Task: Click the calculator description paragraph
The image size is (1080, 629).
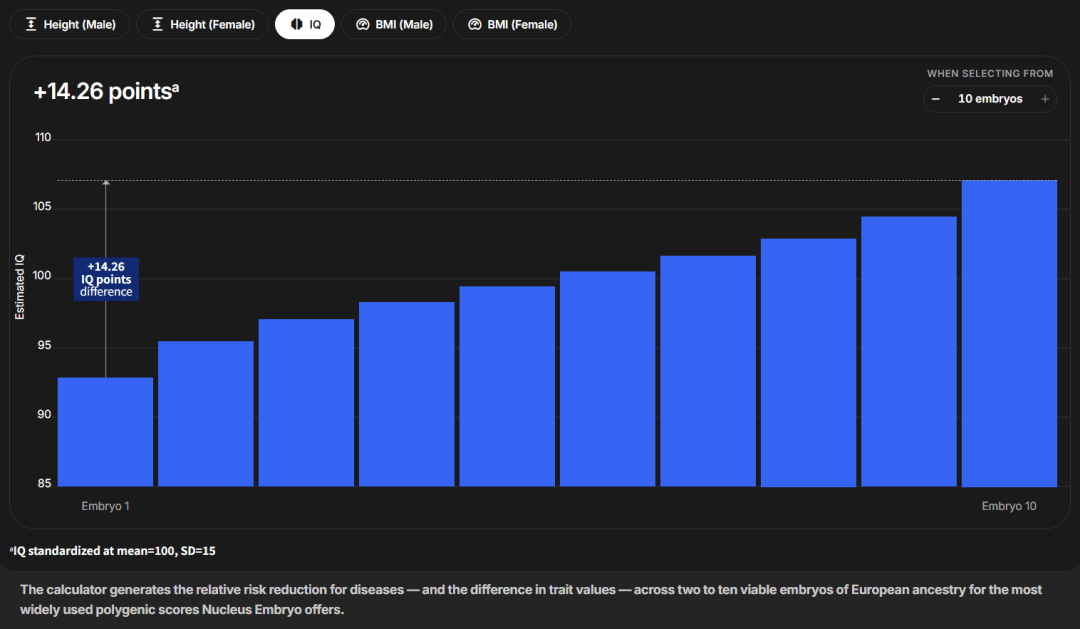Action: pyautogui.click(x=530, y=599)
